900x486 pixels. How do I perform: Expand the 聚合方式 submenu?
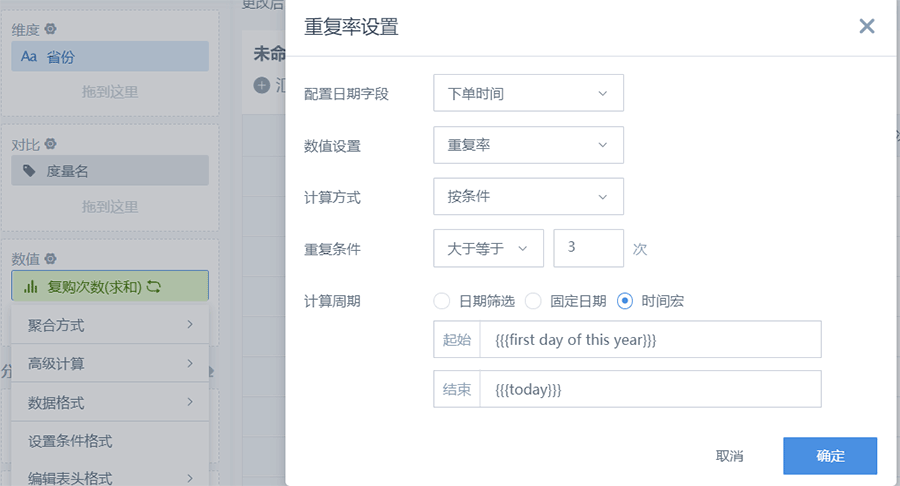pyautogui.click(x=110, y=325)
